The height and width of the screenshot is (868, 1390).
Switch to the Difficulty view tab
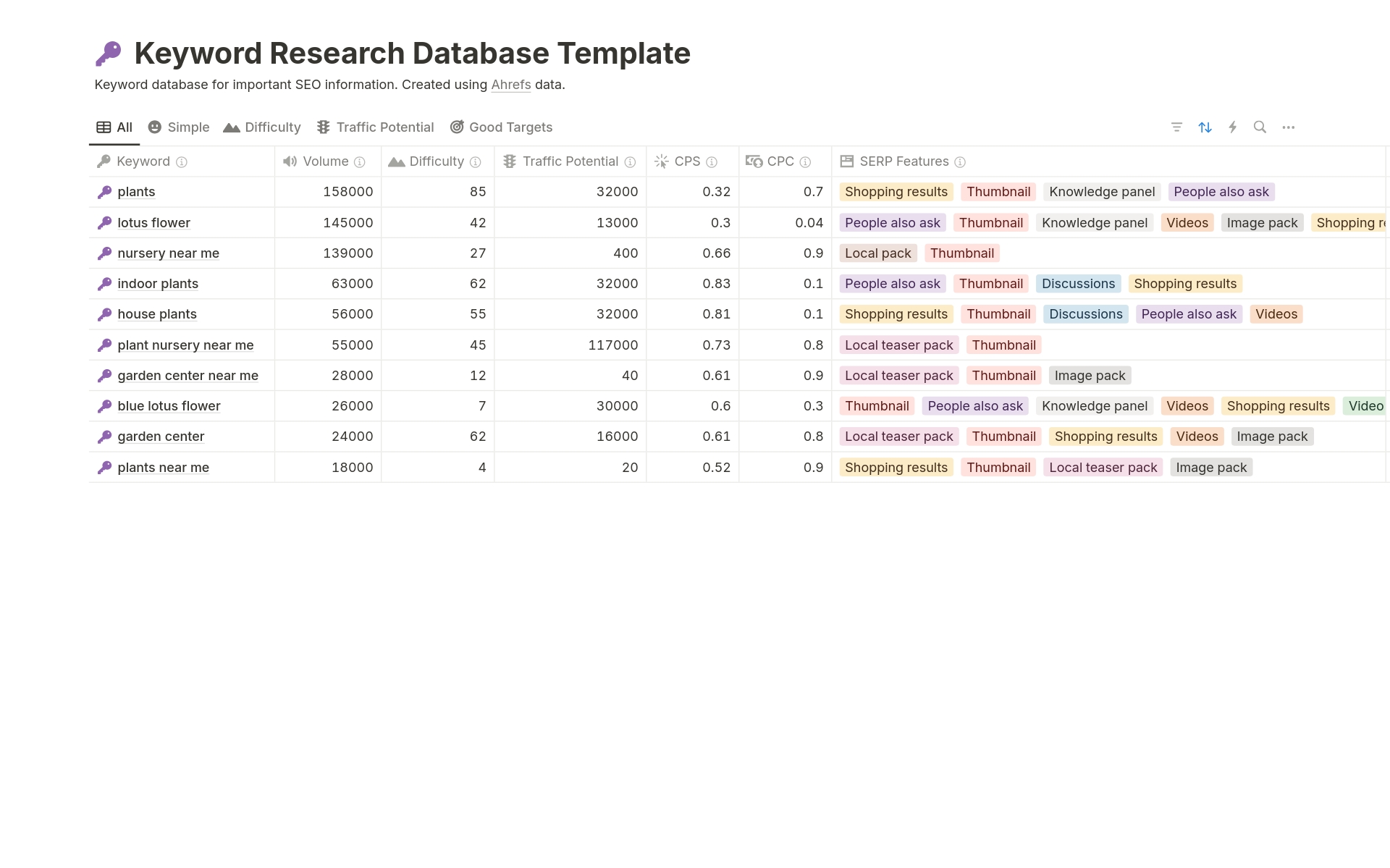[x=262, y=127]
